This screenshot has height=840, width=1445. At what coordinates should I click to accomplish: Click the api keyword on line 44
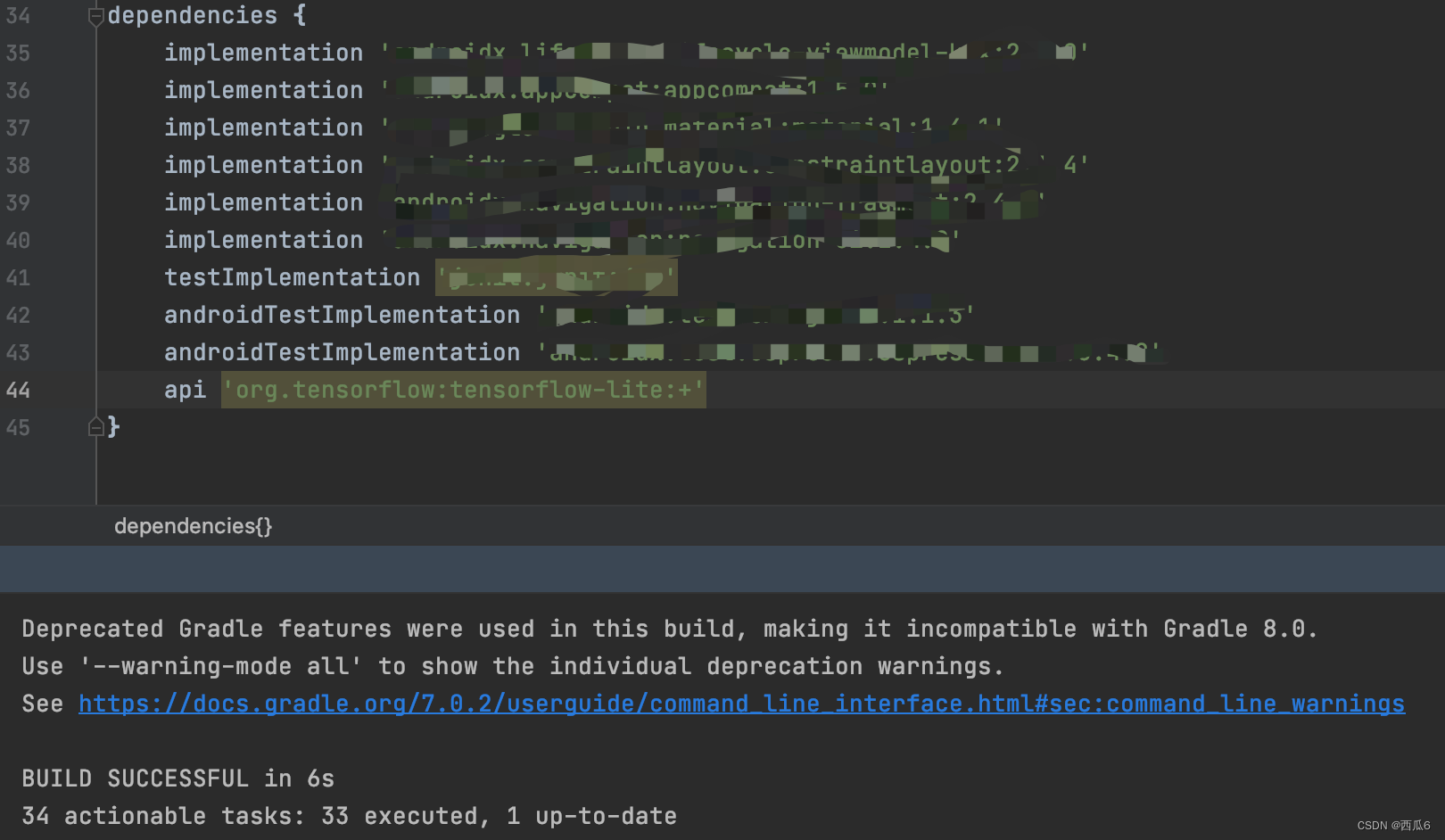(186, 390)
